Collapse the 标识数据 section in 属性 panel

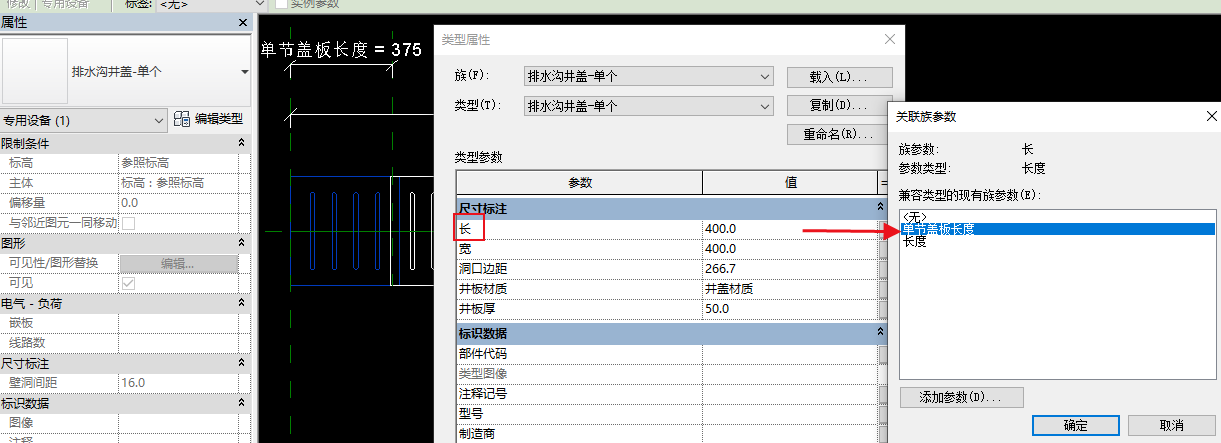pyautogui.click(x=242, y=403)
